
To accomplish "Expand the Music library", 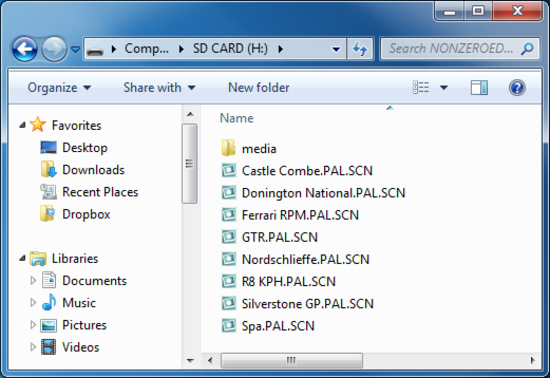I will [33, 303].
